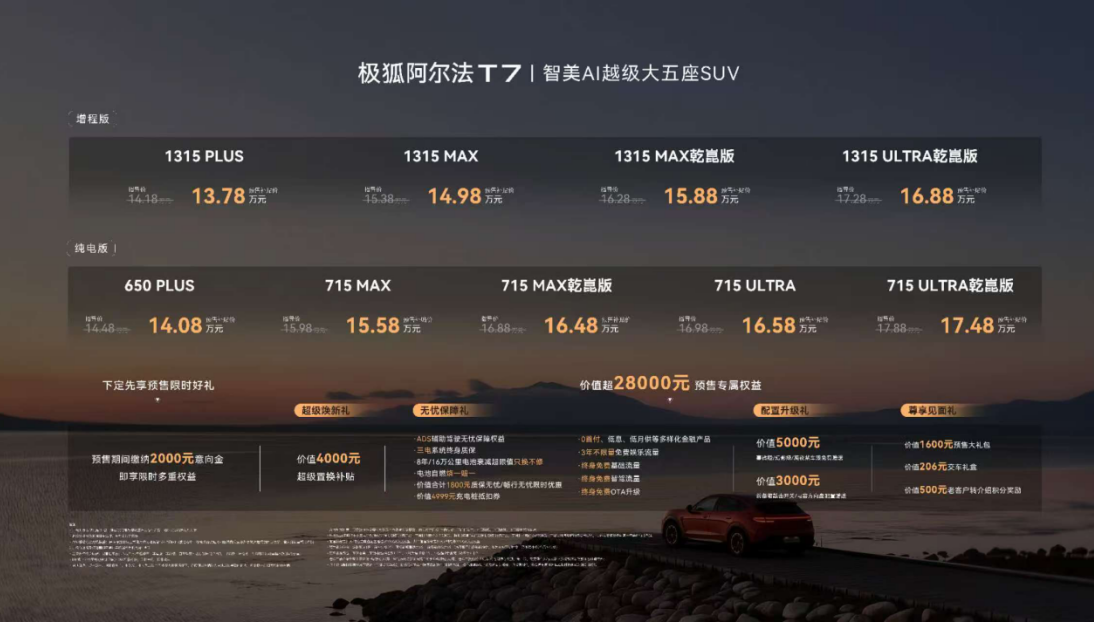Click the crossed-out 16.28 price
Viewport: 1094px width, 624px height.
(x=622, y=199)
